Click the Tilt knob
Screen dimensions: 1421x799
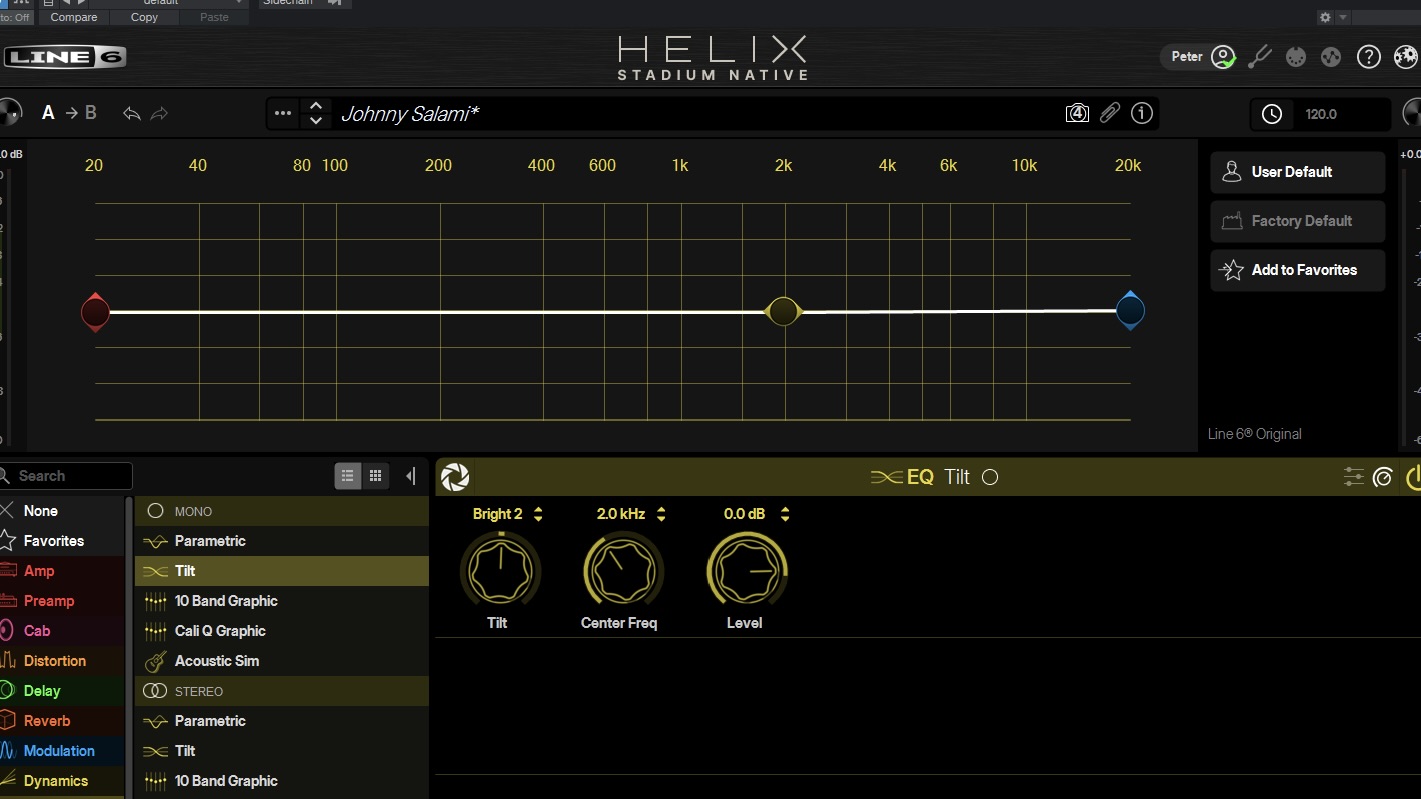tap(500, 571)
